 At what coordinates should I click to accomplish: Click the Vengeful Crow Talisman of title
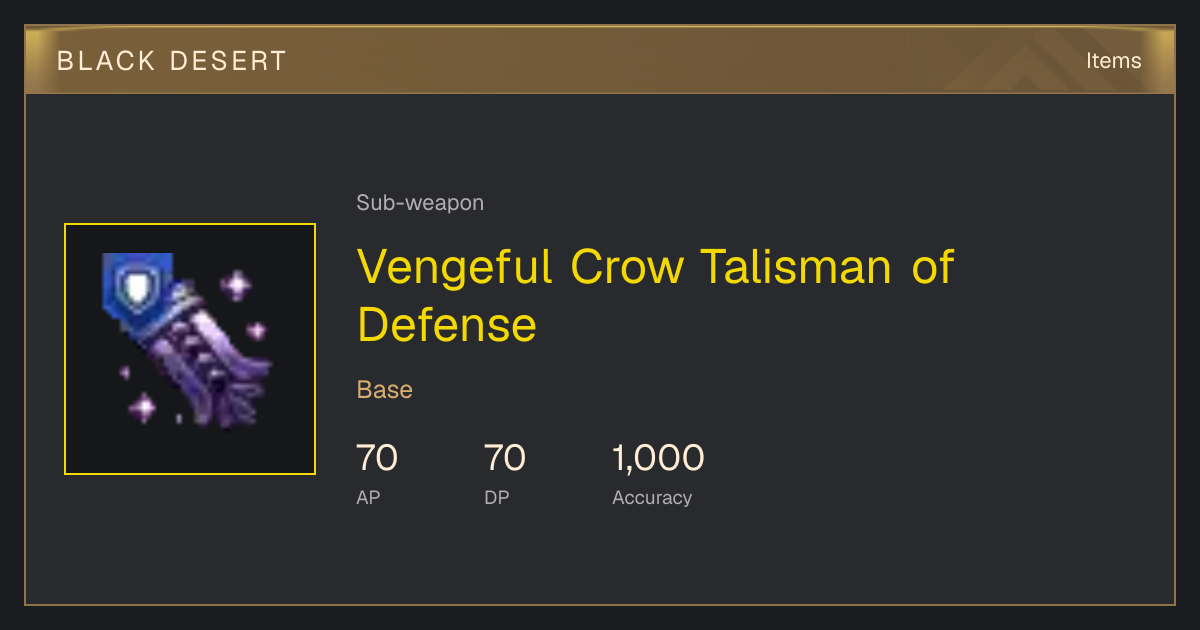click(656, 268)
